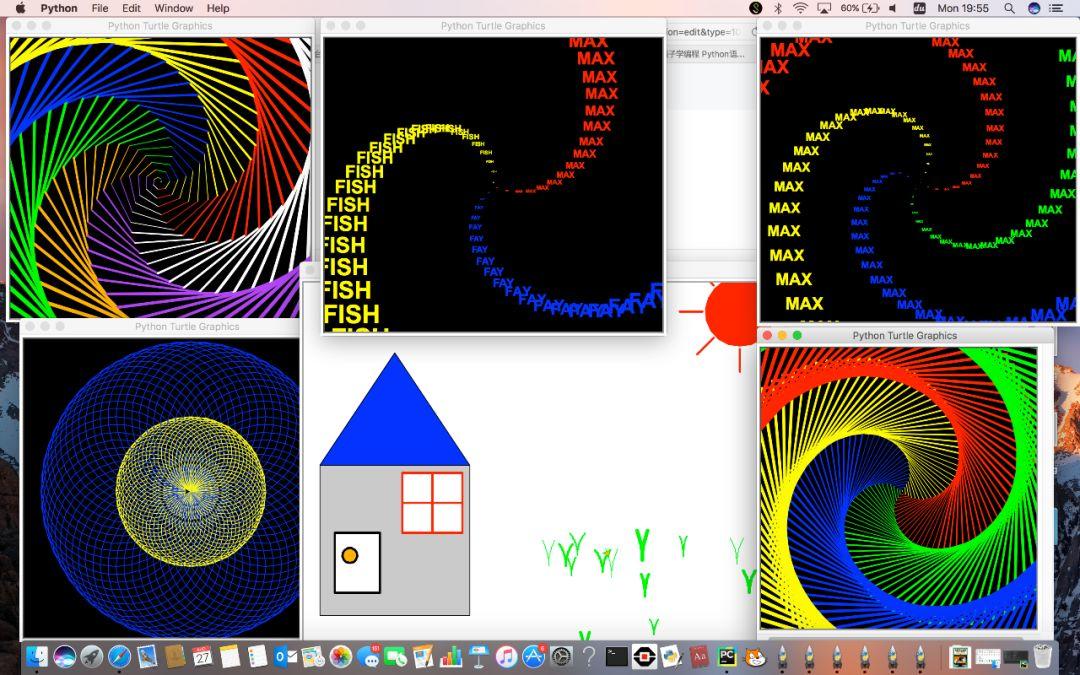
Task: Open Photos app in Dock
Action: (340, 656)
